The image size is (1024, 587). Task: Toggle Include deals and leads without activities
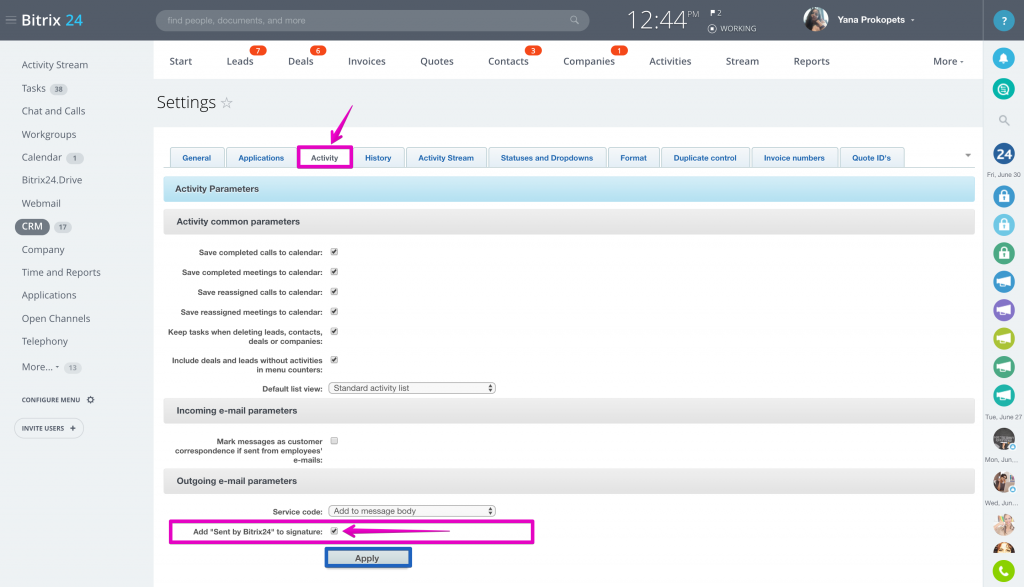click(334, 360)
